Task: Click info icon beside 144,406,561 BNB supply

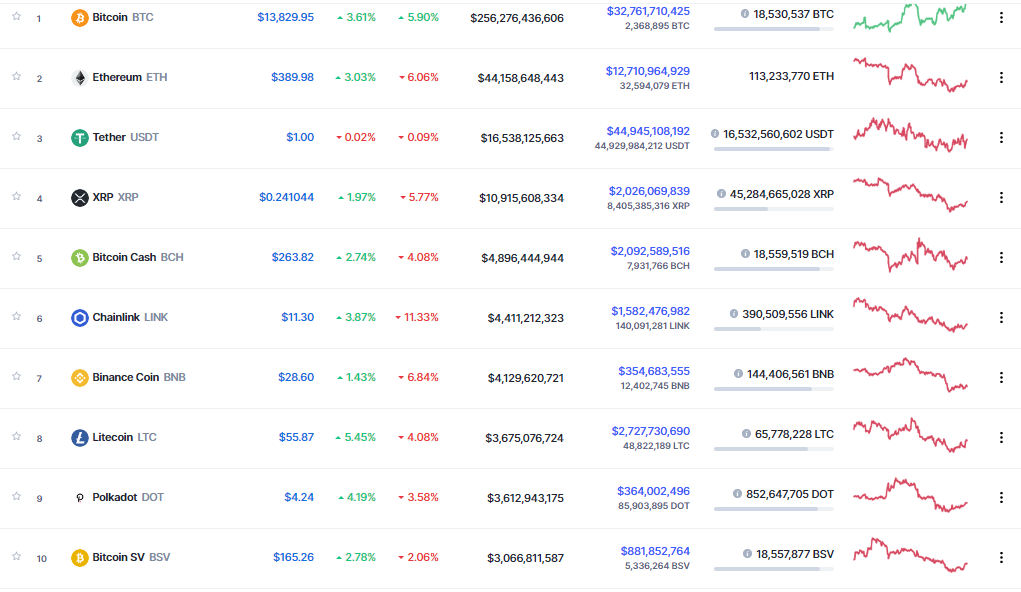Action: [x=738, y=374]
